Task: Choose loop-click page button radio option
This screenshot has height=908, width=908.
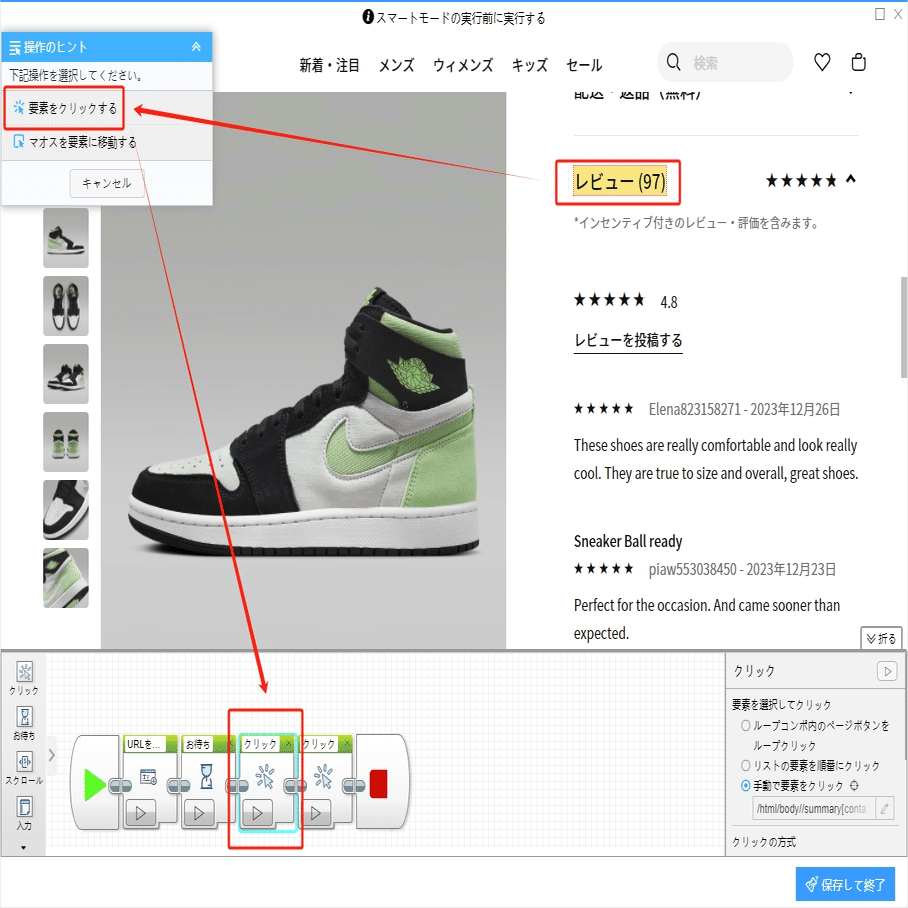Action: click(746, 726)
